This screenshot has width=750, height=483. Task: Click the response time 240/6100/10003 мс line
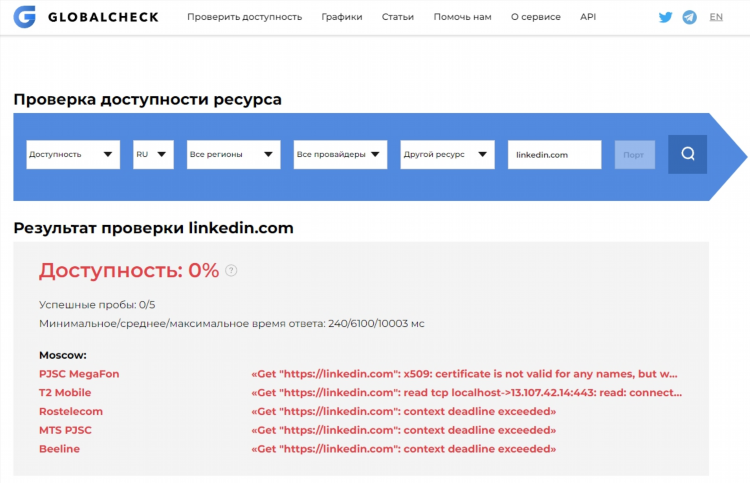point(232,324)
